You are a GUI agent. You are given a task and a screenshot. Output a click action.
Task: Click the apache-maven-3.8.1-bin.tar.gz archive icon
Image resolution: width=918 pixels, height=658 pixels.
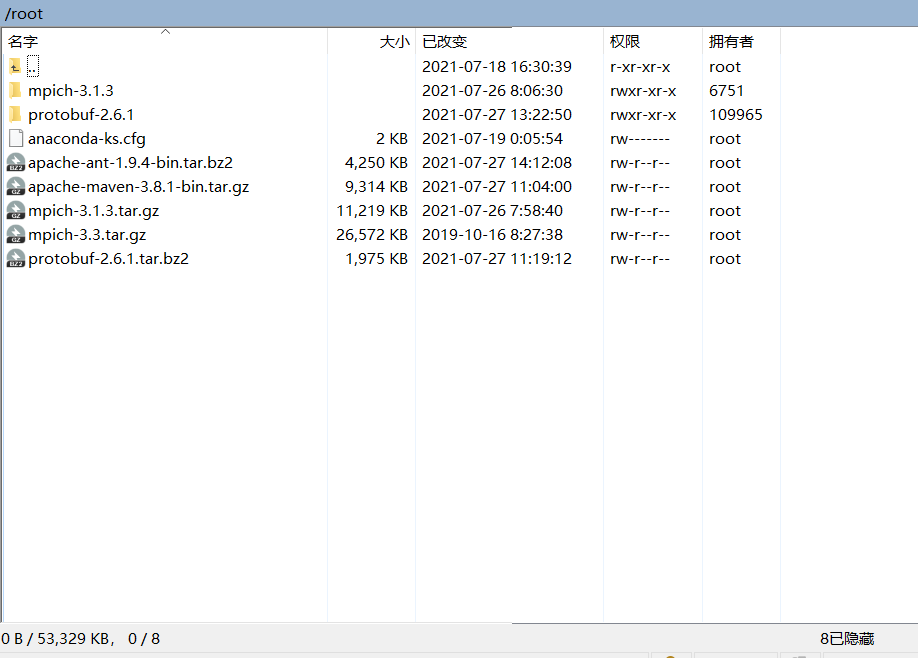16,186
